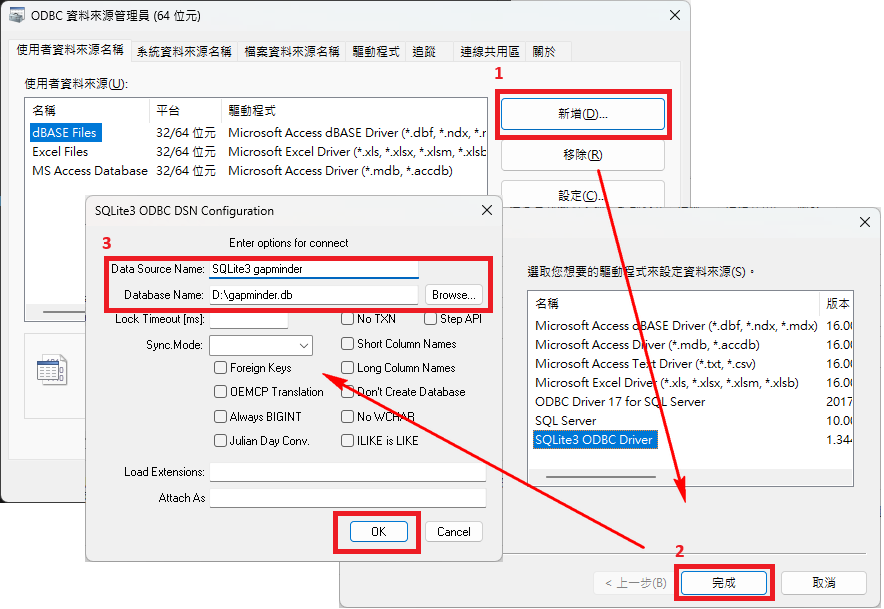The width and height of the screenshot is (884, 609).
Task: Click the 名稱 column header in driver list
Action: (x=674, y=303)
